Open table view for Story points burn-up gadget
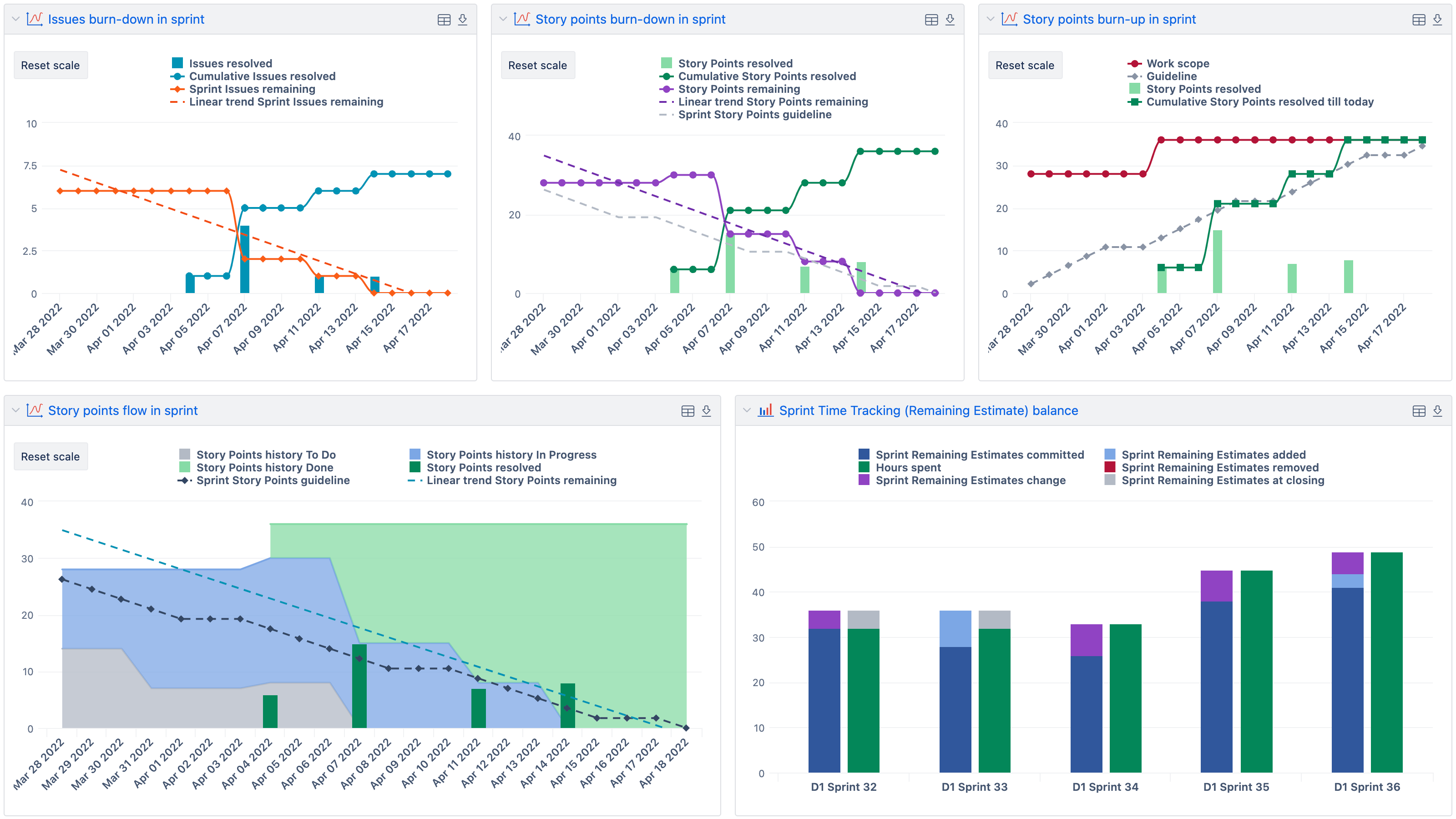 (x=1419, y=19)
